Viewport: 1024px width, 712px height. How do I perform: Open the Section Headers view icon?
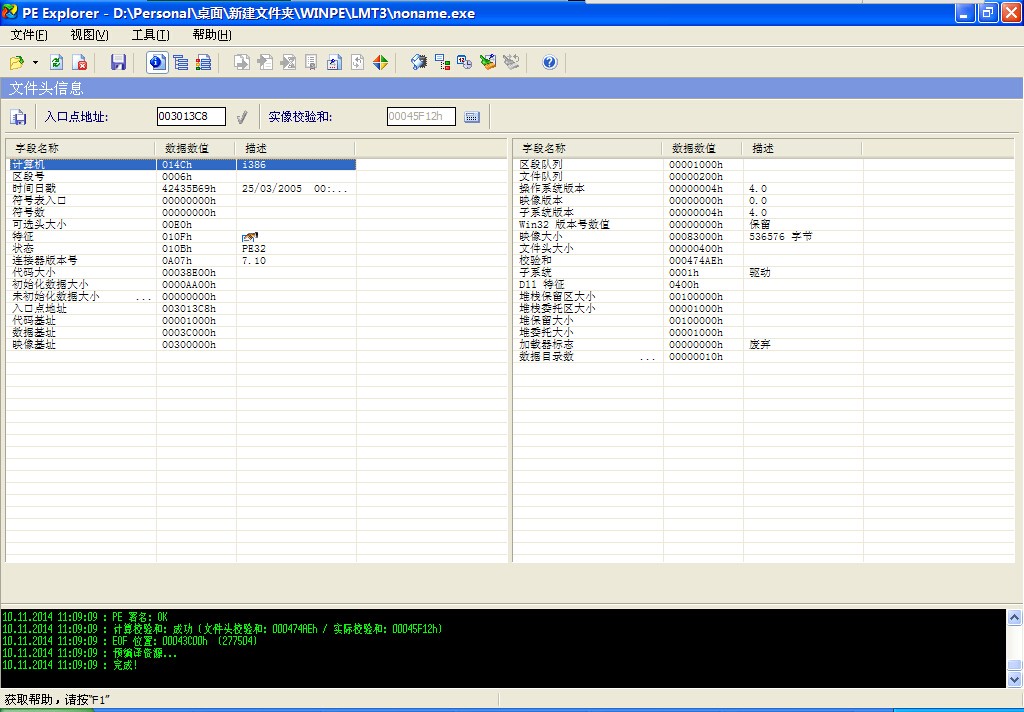203,63
